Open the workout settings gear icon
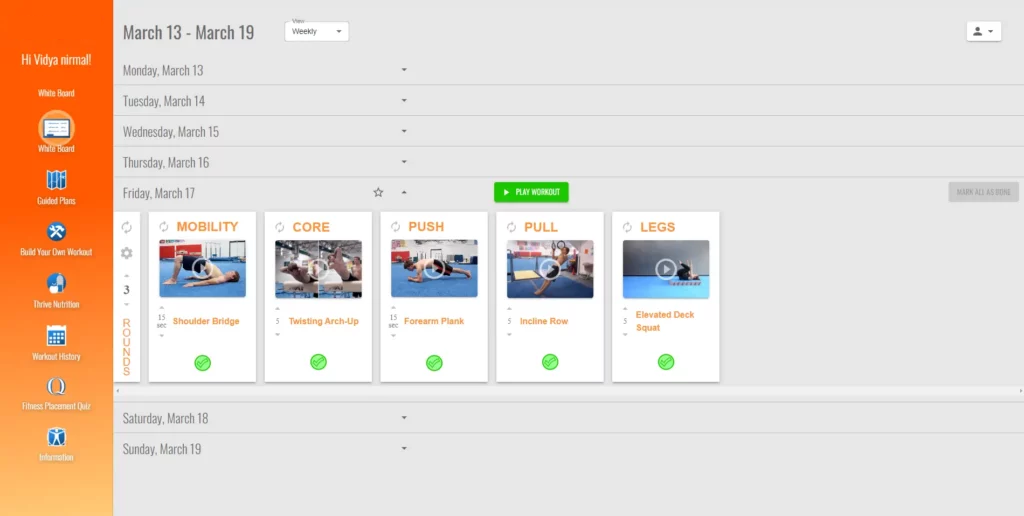The height and width of the screenshot is (516, 1024). [x=127, y=253]
